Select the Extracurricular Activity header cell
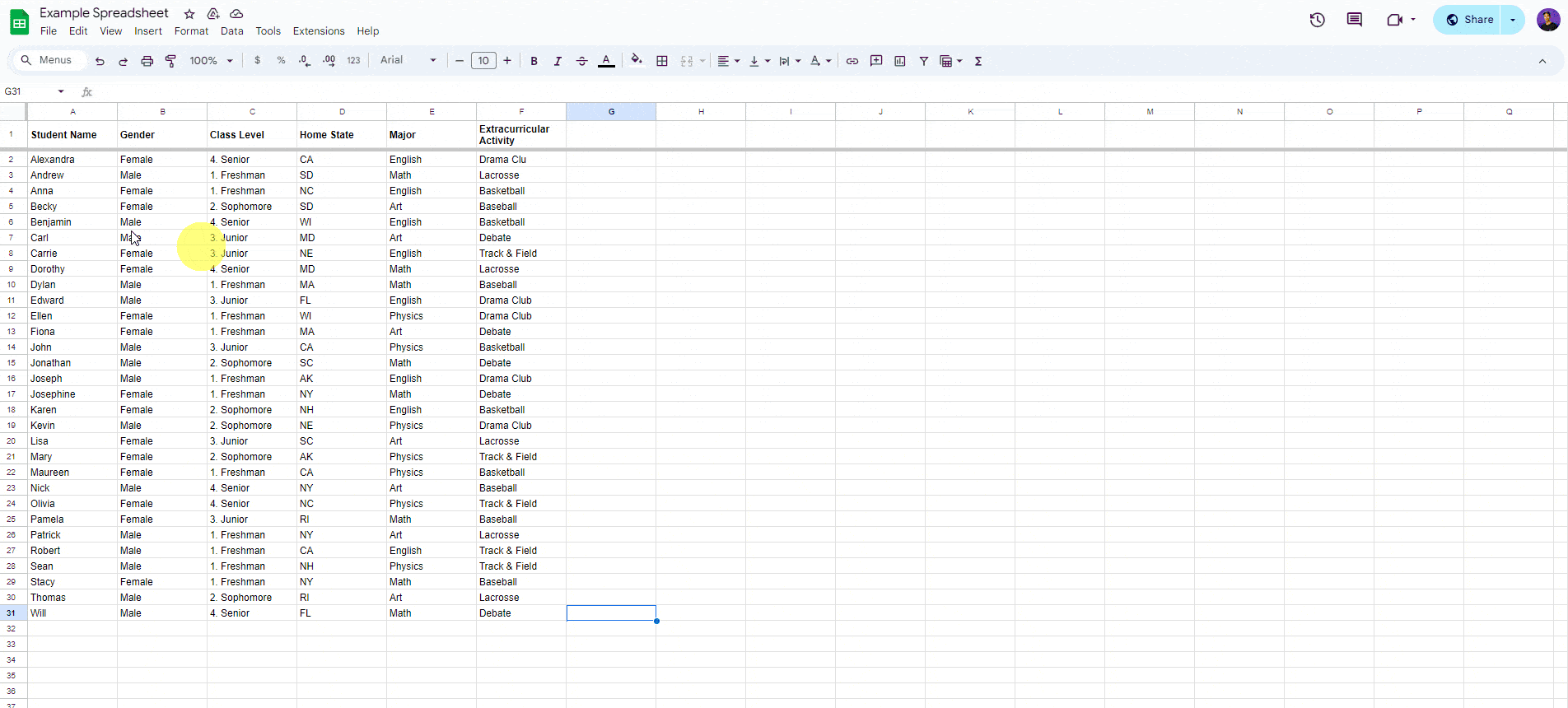 (521, 135)
